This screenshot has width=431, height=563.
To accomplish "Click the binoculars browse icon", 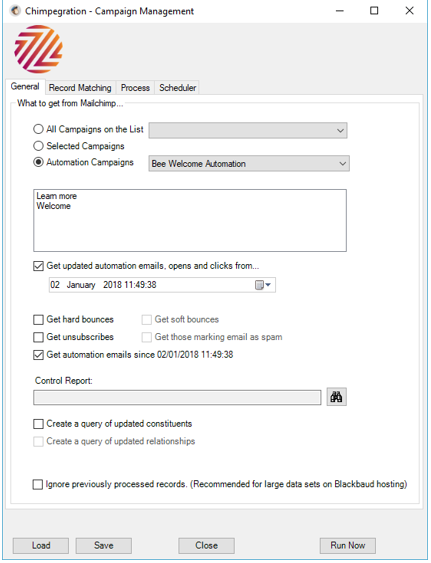I will (337, 397).
